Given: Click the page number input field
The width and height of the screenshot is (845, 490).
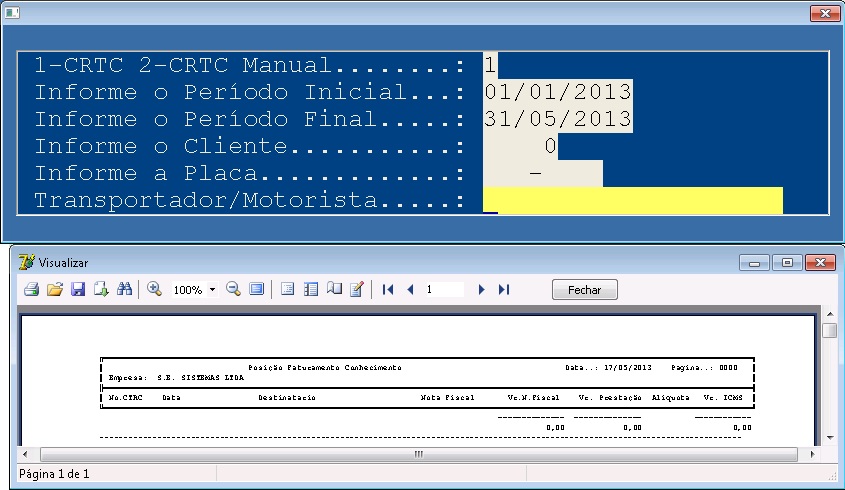Looking at the screenshot, I should point(444,289).
